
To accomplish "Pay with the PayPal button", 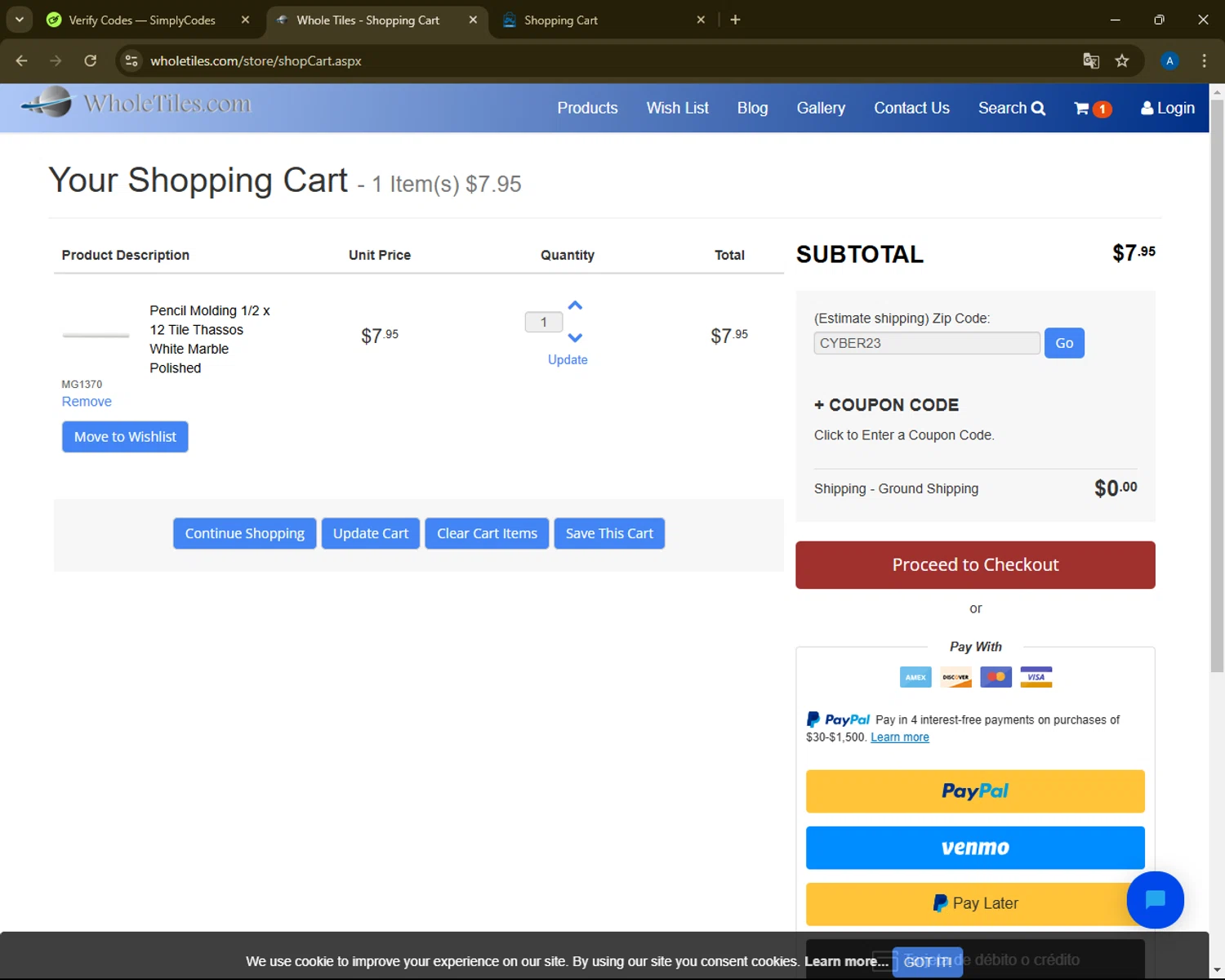I will (975, 791).
